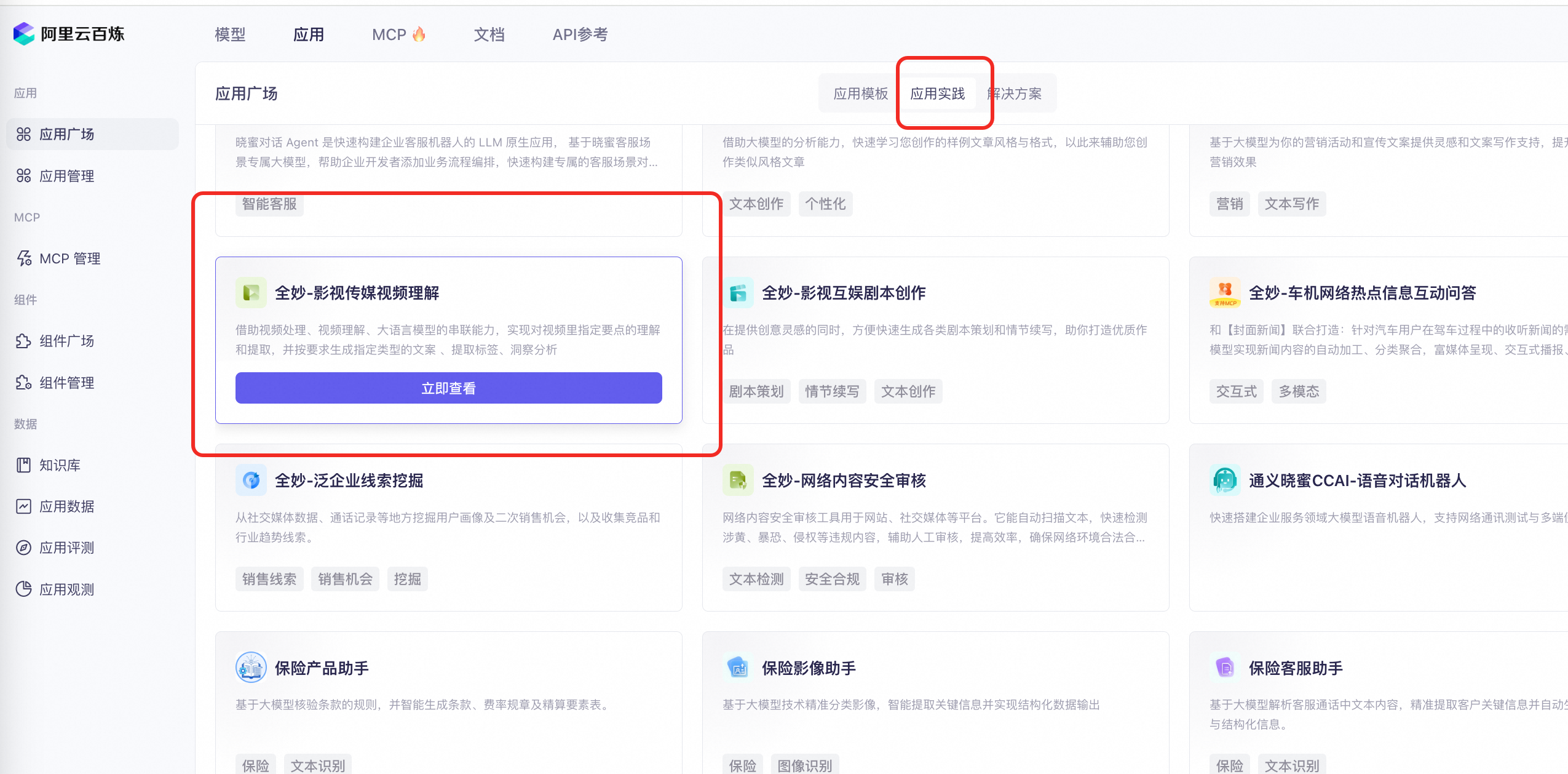This screenshot has height=774, width=1568.
Task: Click the 应用评测 compass icon
Action: coord(23,548)
